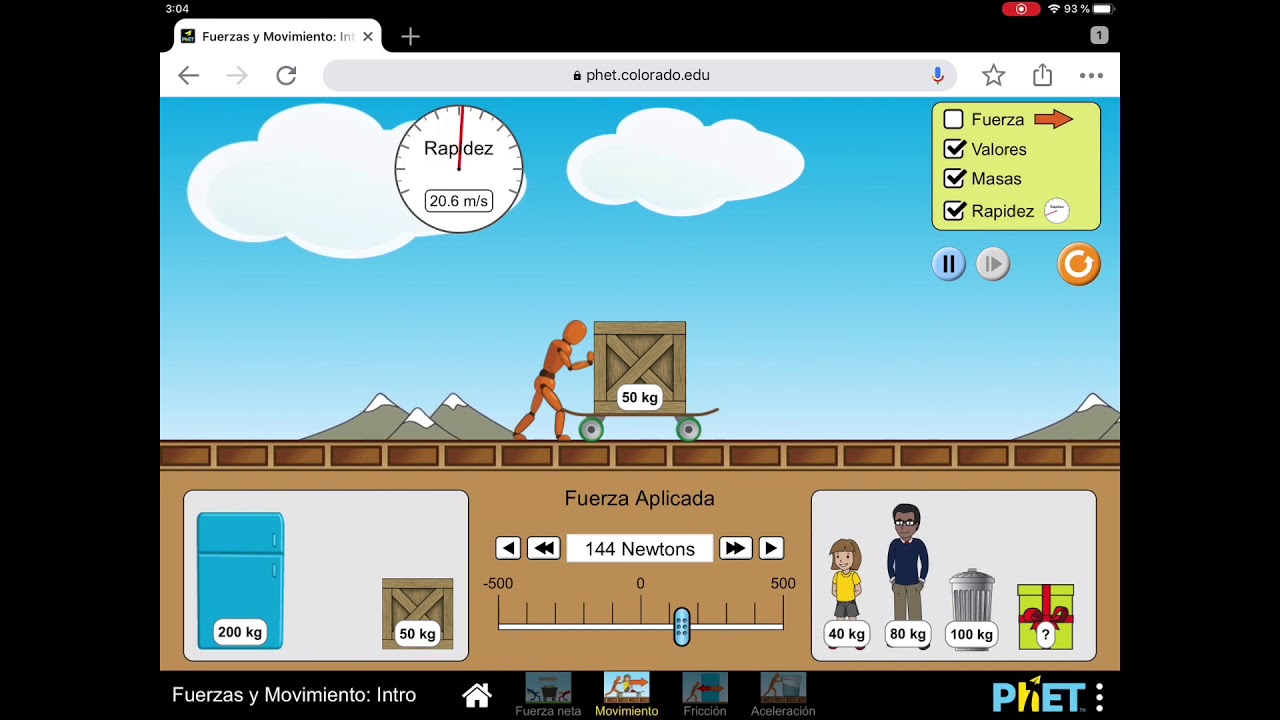Image resolution: width=1280 pixels, height=720 pixels.
Task: Click the Fuerzas y Movimiento: Intro title
Action: tap(294, 695)
